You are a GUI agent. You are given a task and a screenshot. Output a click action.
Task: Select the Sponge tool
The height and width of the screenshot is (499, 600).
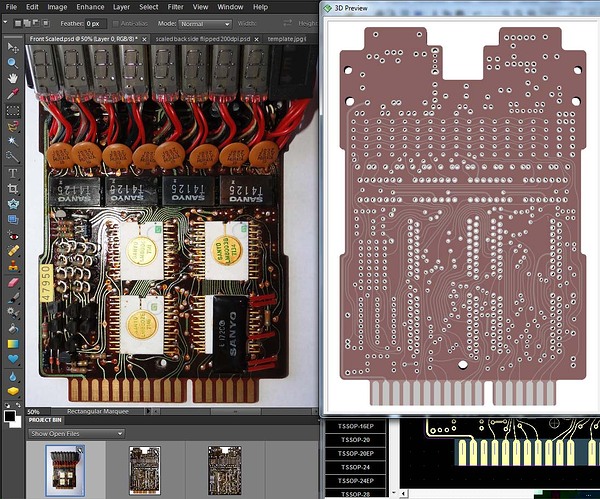(13, 391)
